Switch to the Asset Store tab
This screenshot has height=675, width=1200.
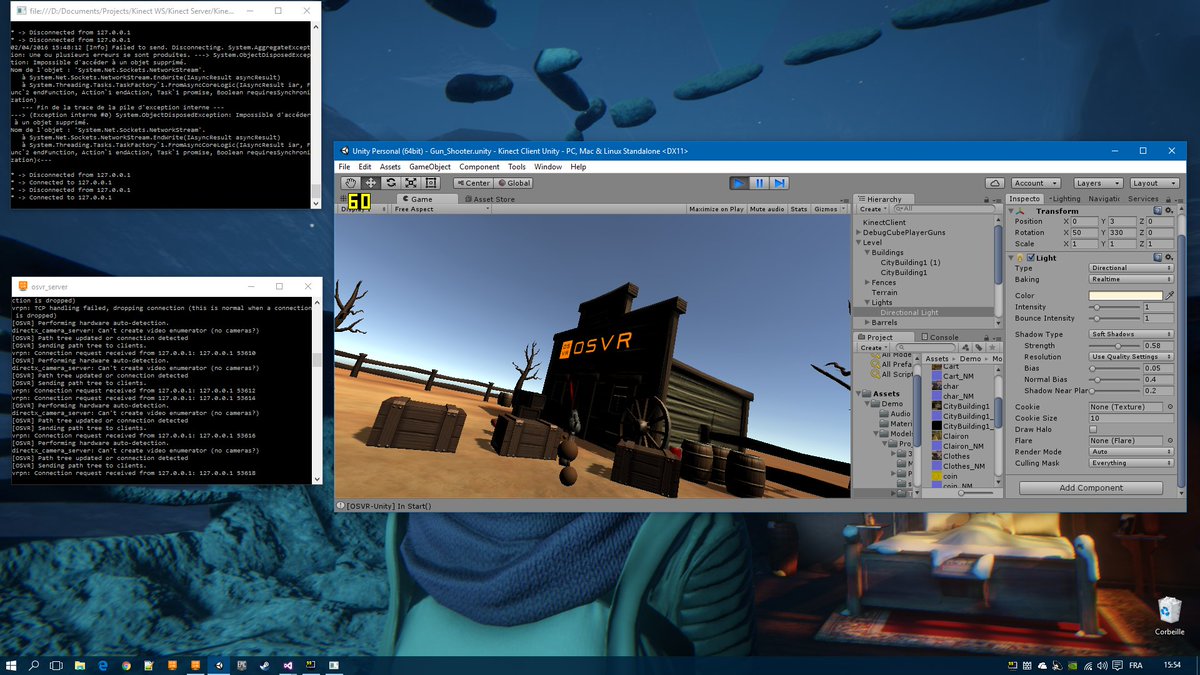tap(490, 199)
